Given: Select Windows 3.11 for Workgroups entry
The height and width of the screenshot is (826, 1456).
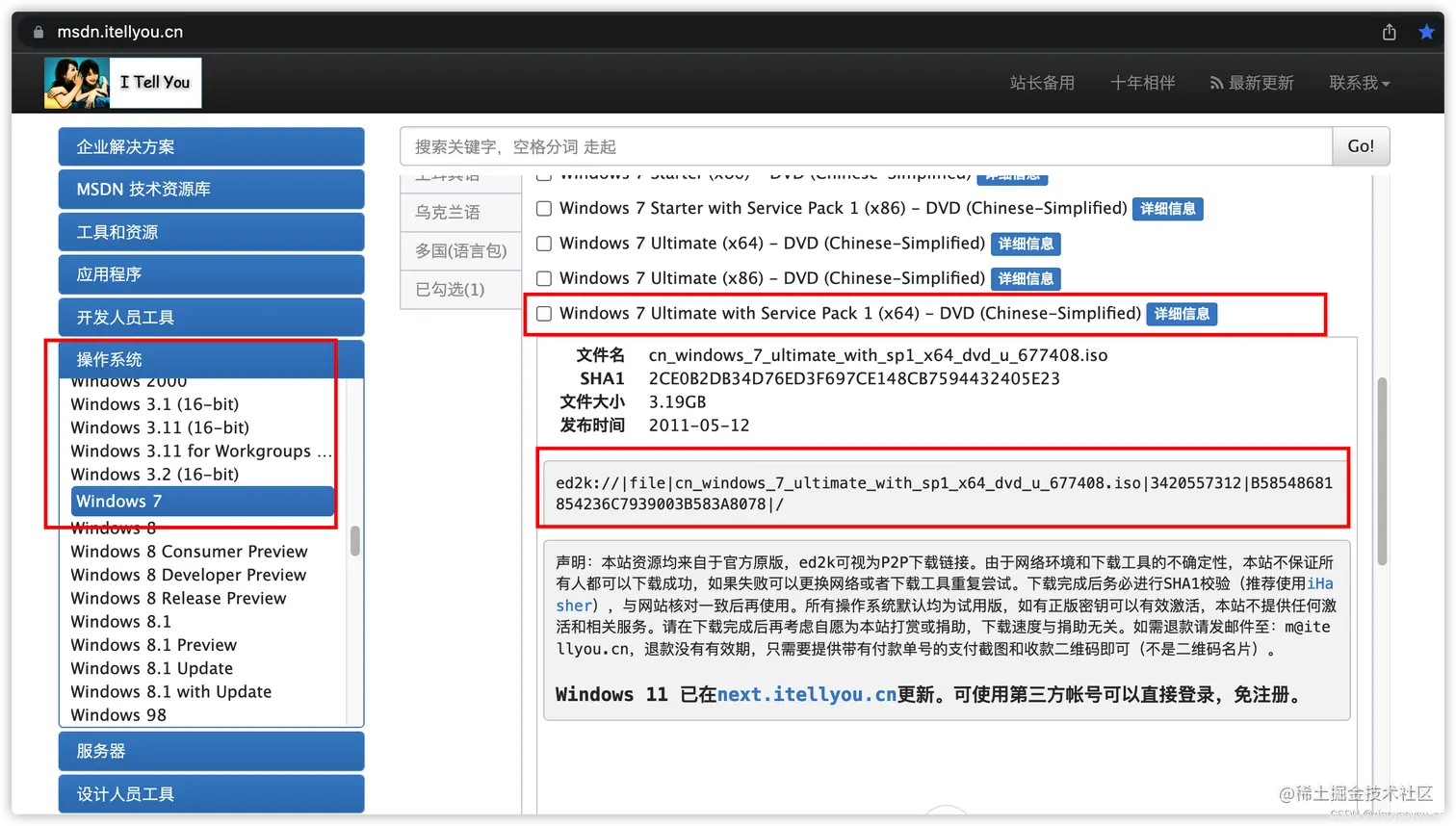Looking at the screenshot, I should (x=200, y=451).
